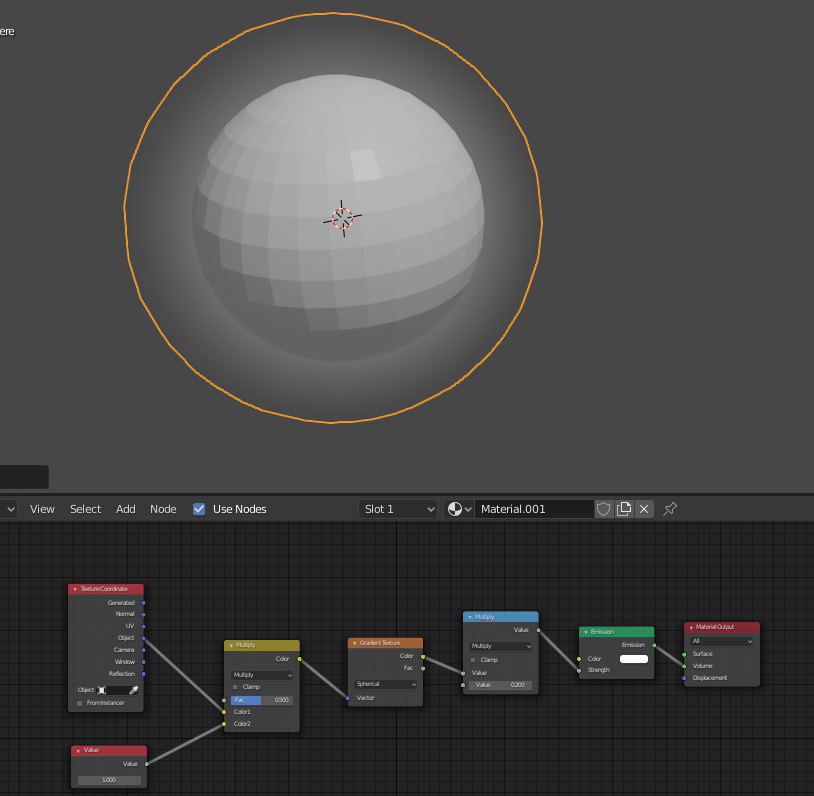
Task: Collapse the Emission node header
Action: tap(586, 632)
